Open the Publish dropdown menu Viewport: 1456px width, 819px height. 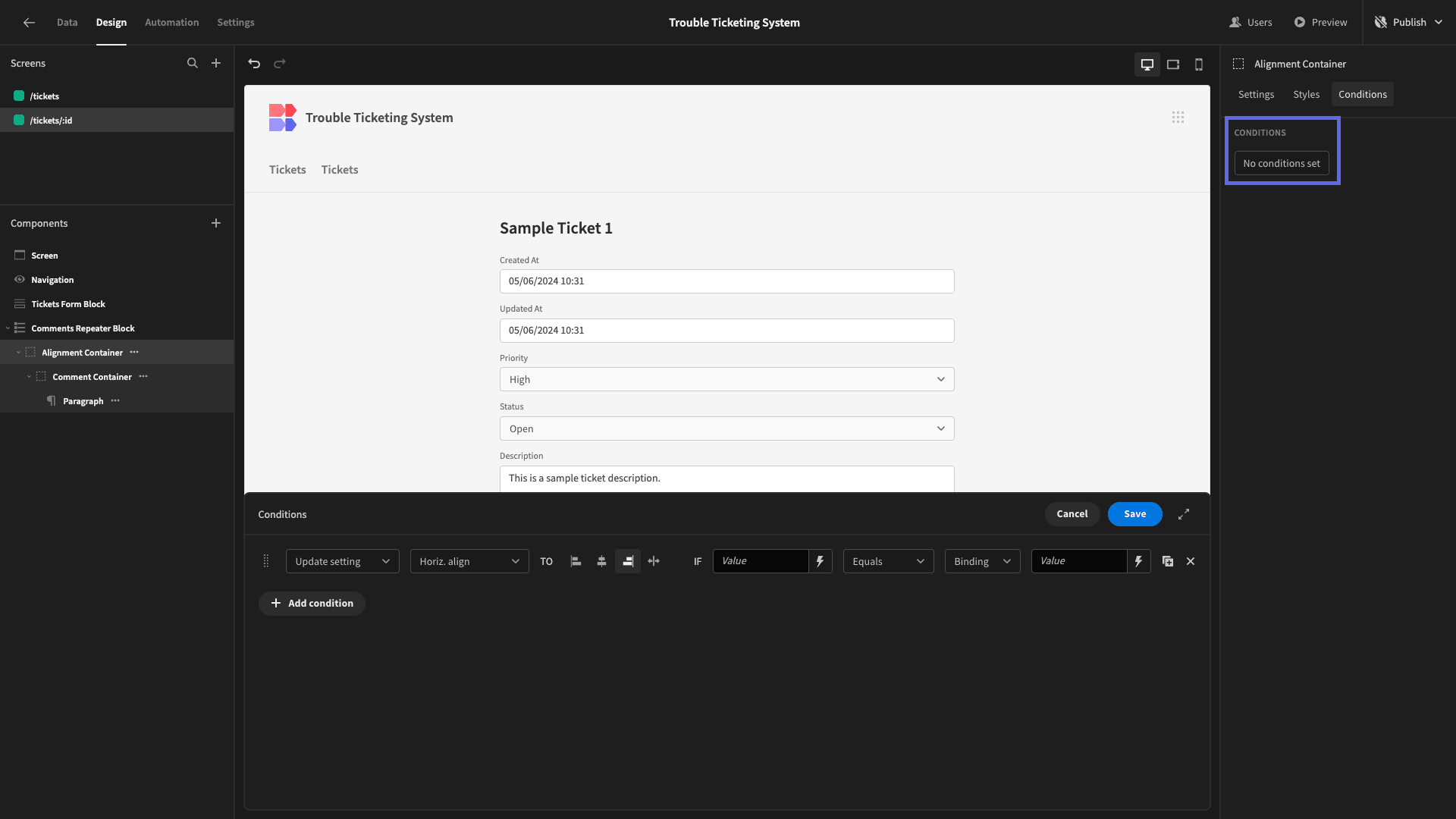1410,23
